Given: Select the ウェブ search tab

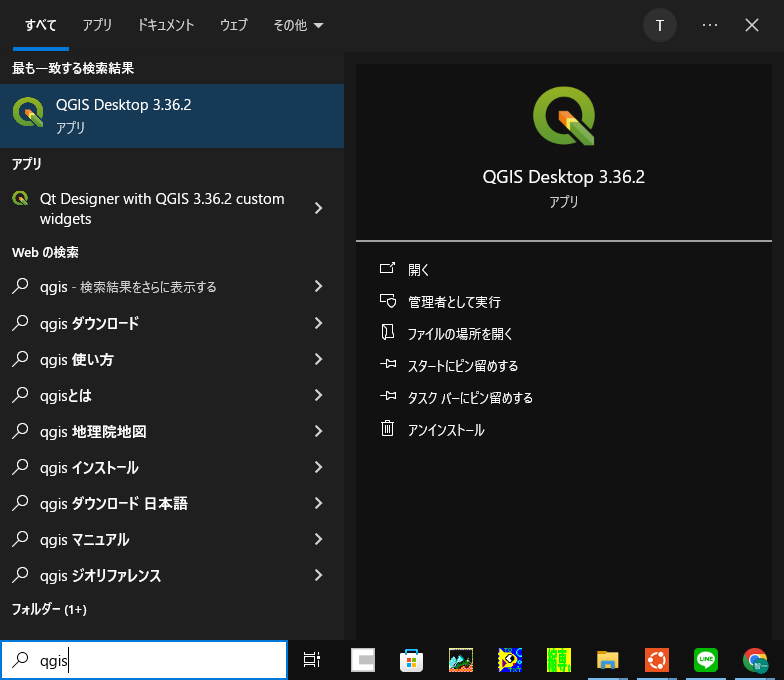Looking at the screenshot, I should 233,25.
